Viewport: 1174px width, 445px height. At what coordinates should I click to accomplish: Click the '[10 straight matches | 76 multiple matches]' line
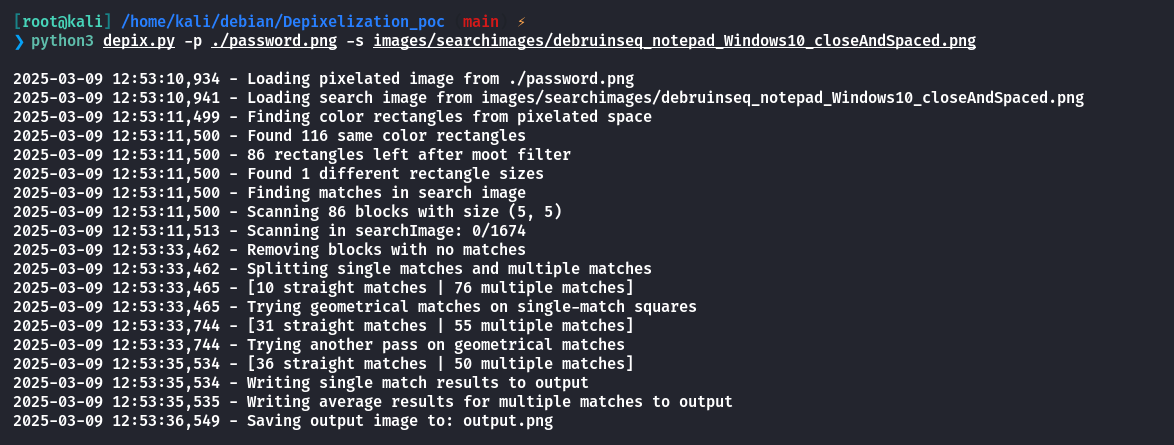click(x=323, y=288)
